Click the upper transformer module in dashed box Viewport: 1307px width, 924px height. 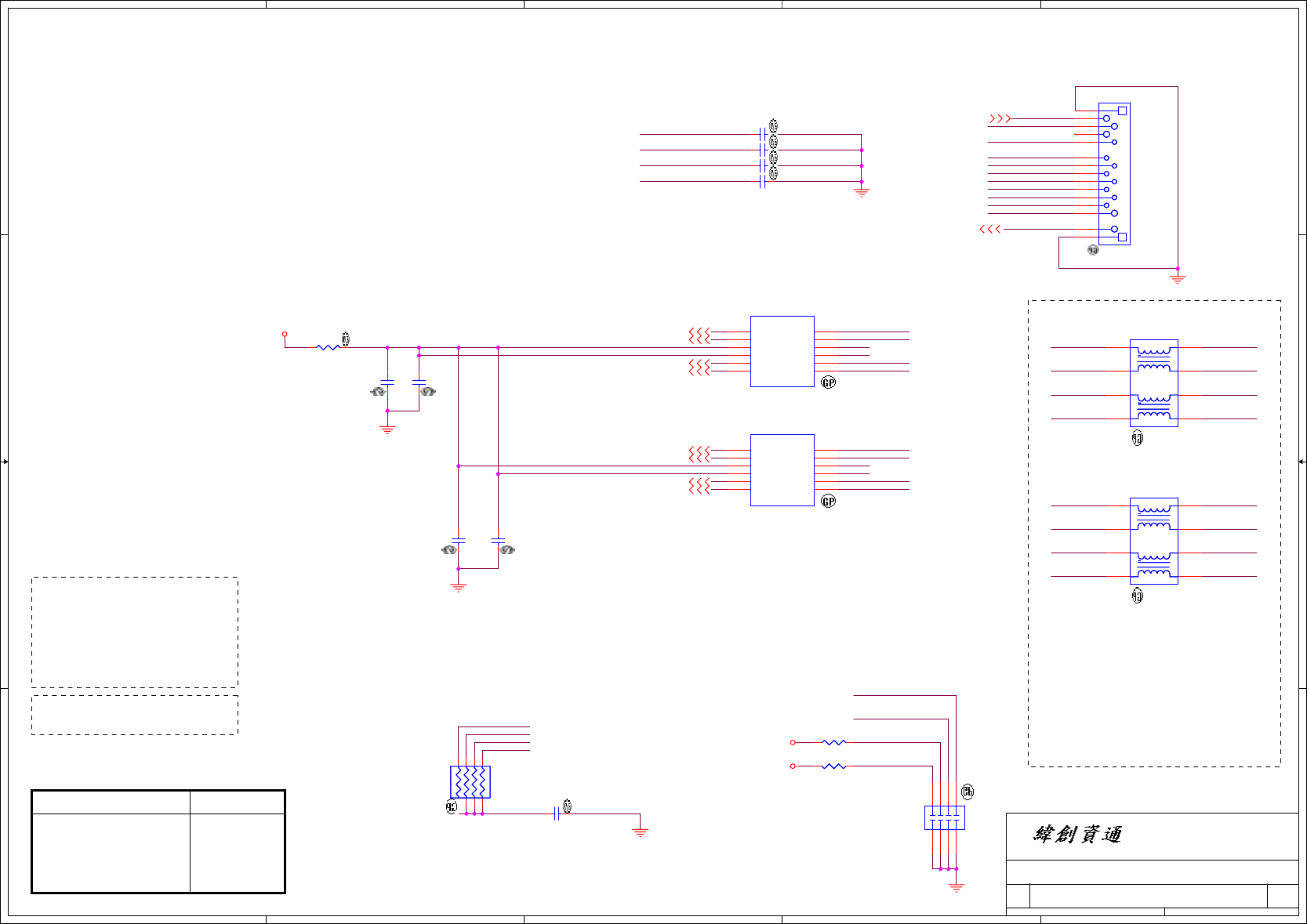coord(1153,382)
